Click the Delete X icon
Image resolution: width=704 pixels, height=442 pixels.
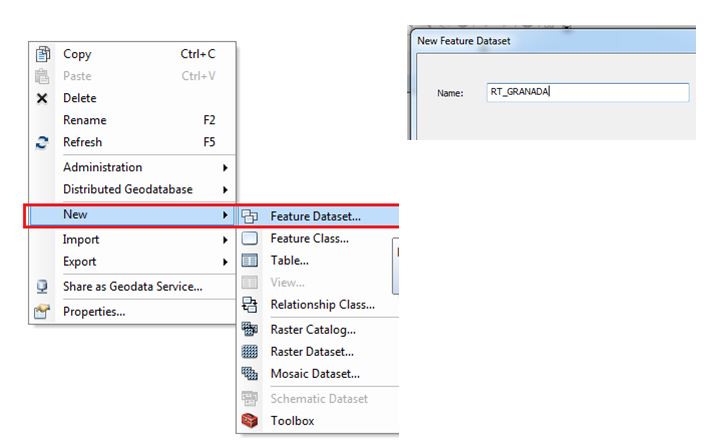(43, 98)
